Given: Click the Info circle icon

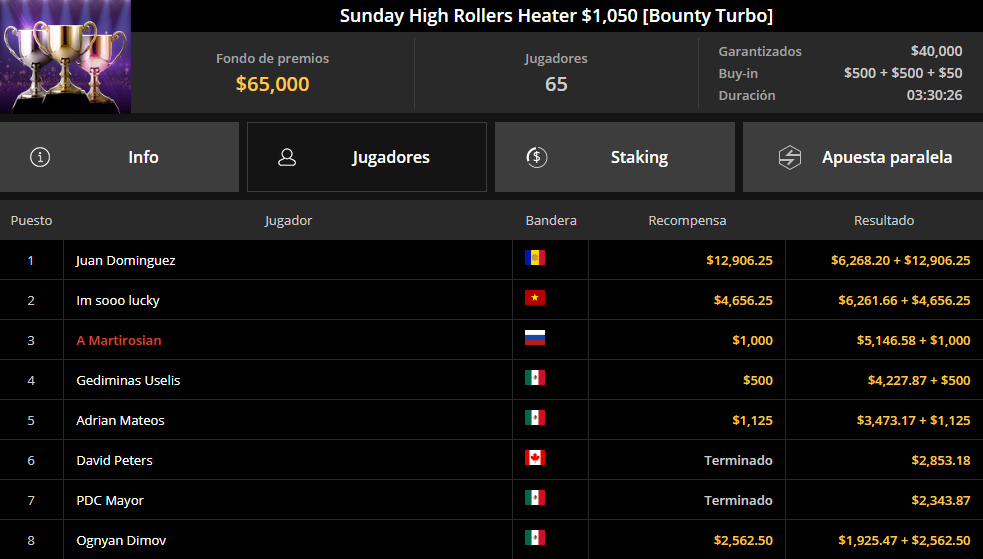Looking at the screenshot, I should (40, 157).
